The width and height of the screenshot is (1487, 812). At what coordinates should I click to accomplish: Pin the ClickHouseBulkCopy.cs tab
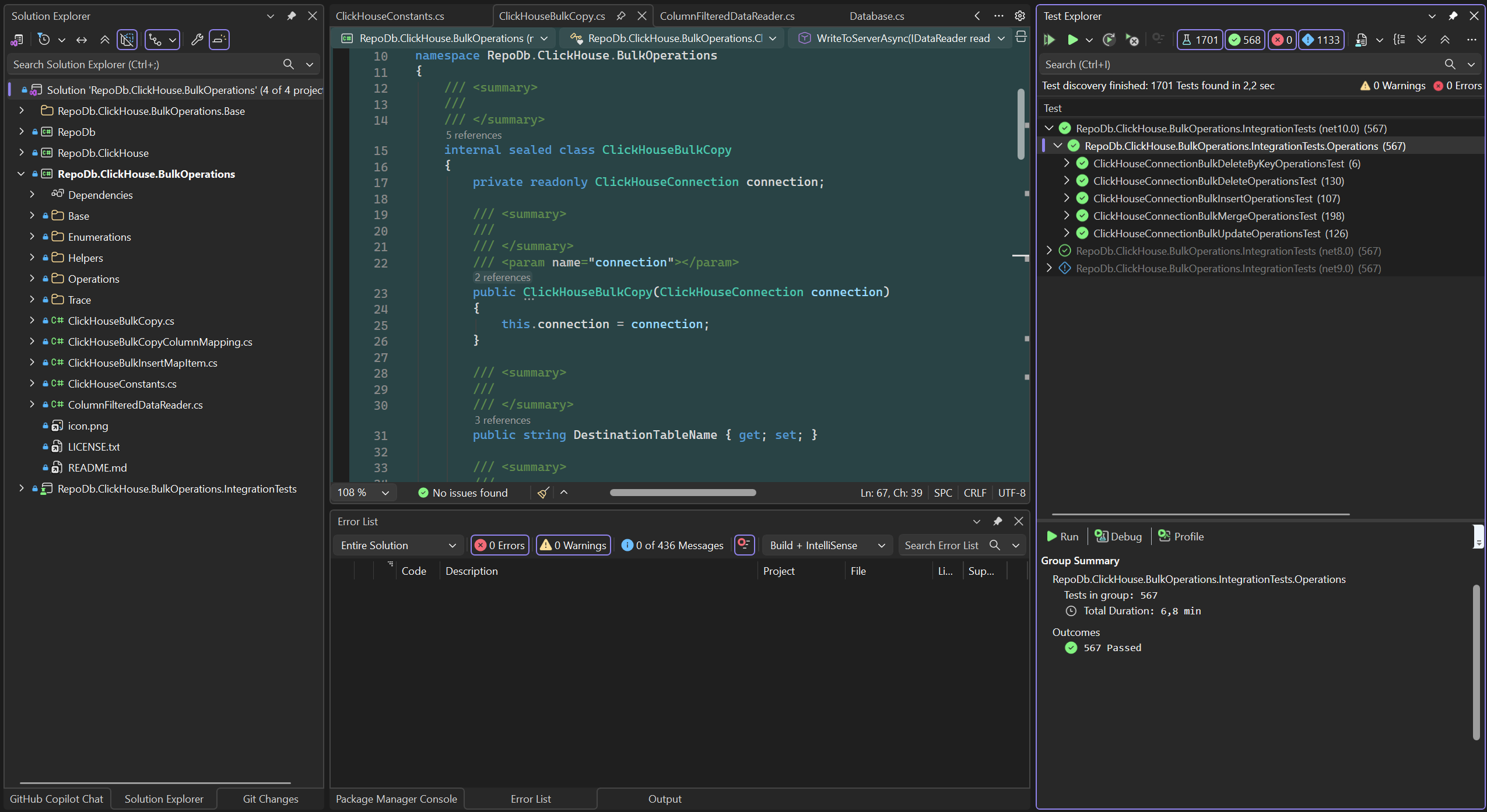tap(621, 16)
